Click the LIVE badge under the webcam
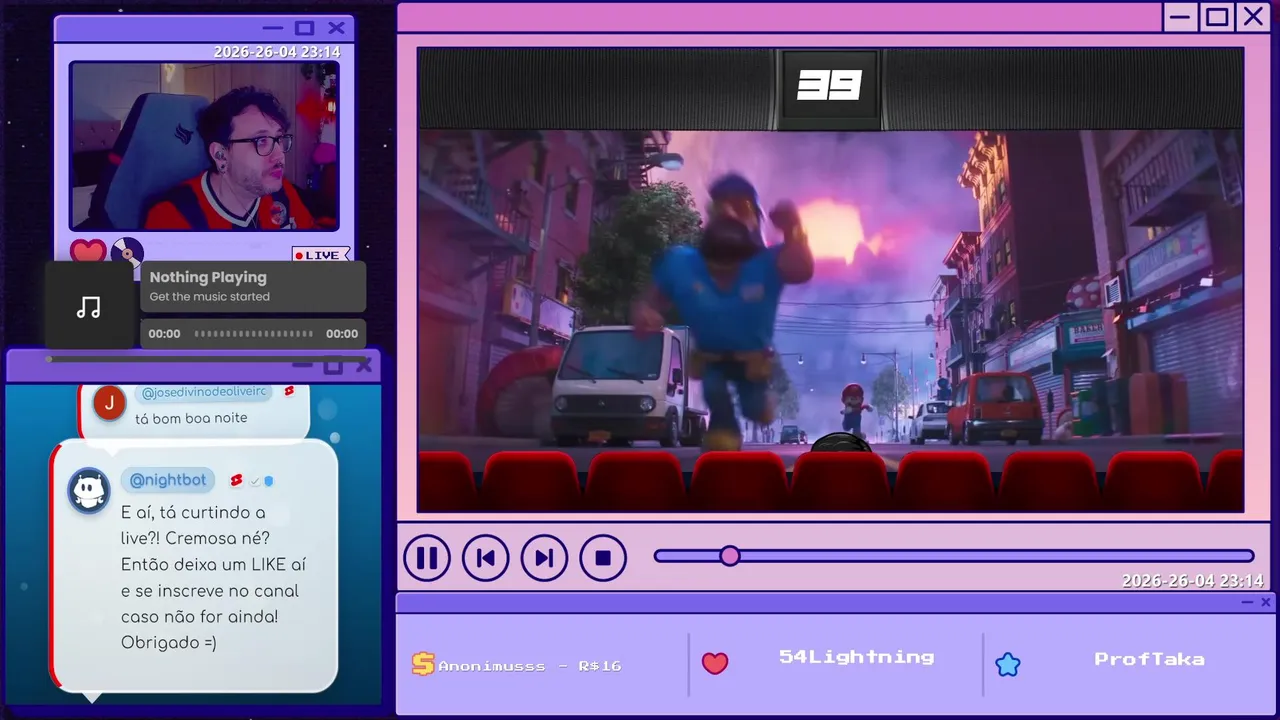 point(321,255)
